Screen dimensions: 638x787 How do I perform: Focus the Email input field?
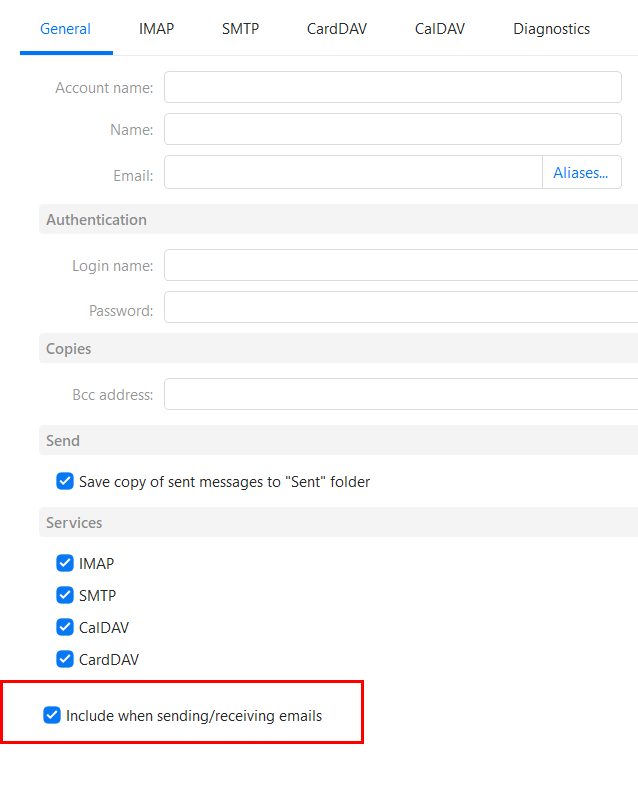point(353,172)
